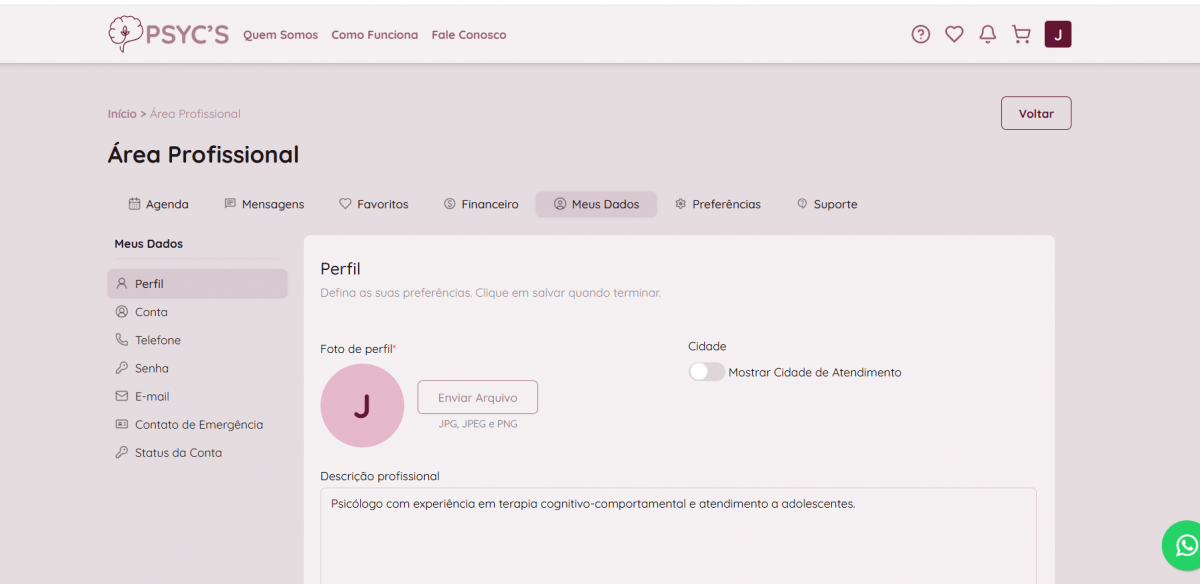The width and height of the screenshot is (1200, 584).
Task: Select the Financeiro tab
Action: pyautogui.click(x=481, y=204)
